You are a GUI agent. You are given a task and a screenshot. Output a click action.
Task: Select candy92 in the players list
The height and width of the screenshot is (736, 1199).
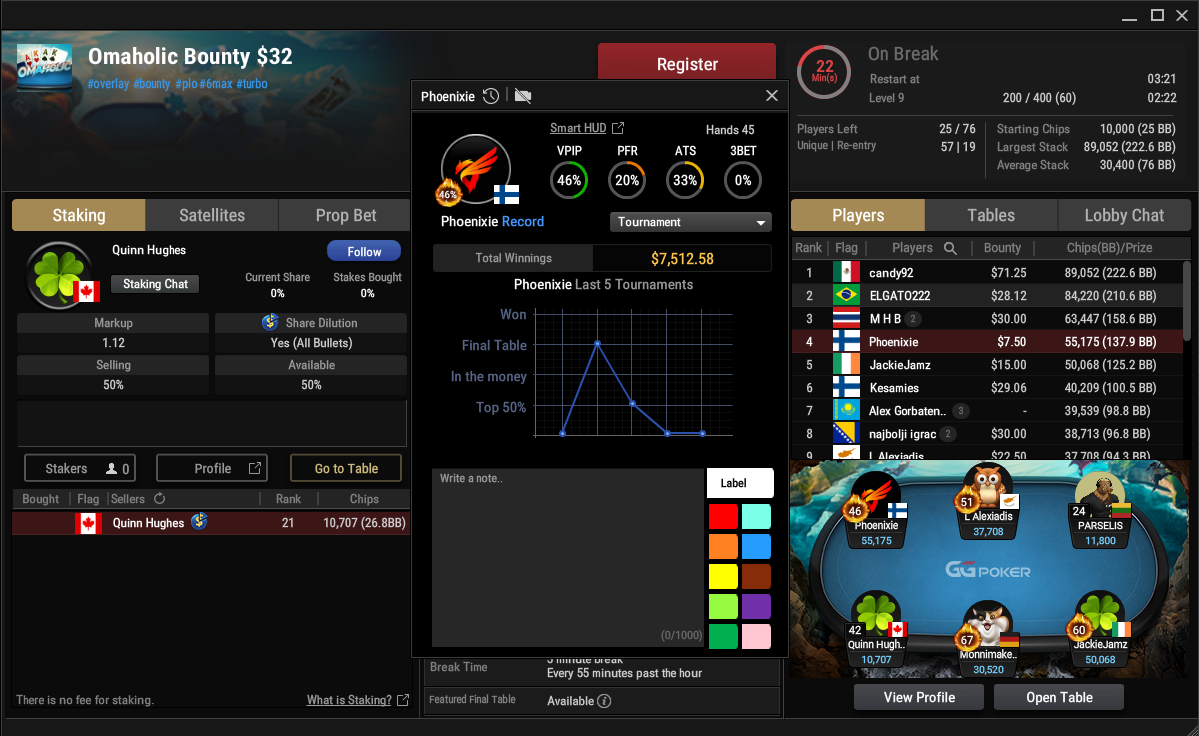987,273
